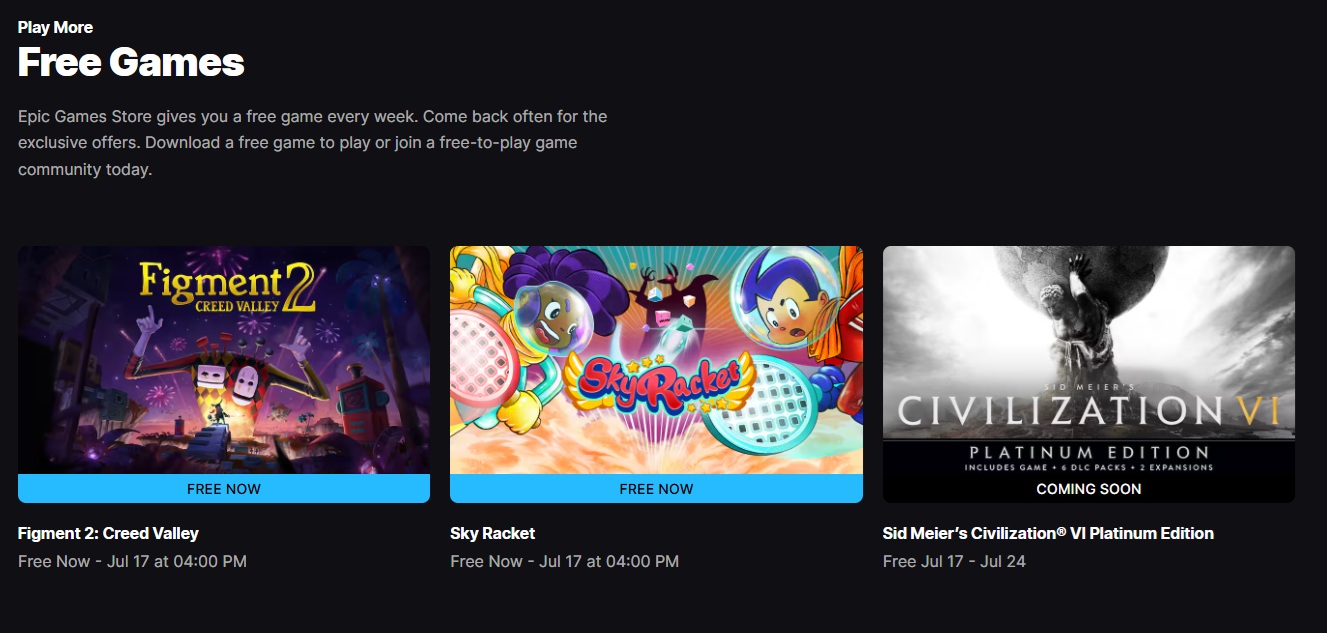Click the COMING SOON label on Civilization VI

(1089, 489)
